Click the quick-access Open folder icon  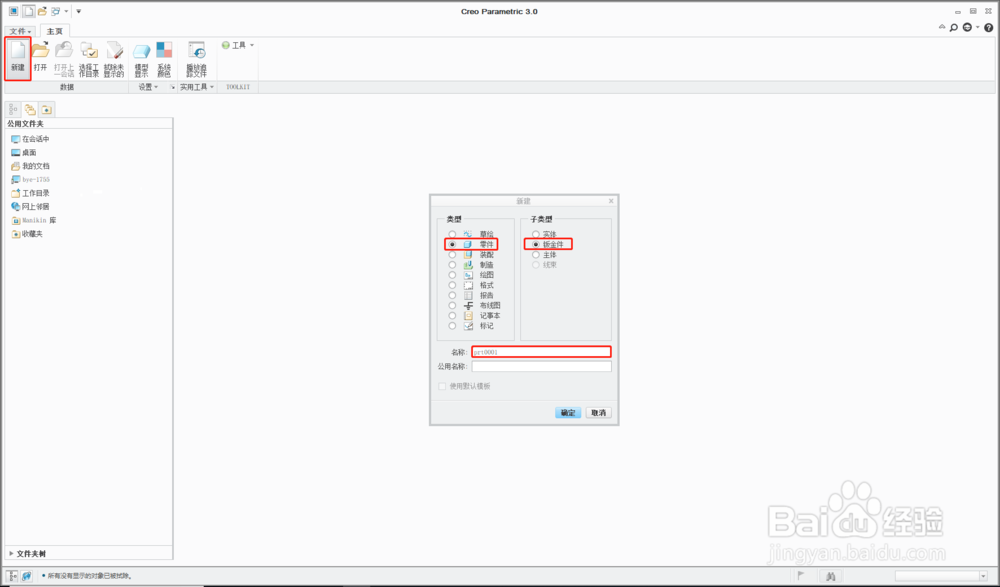tap(42, 11)
